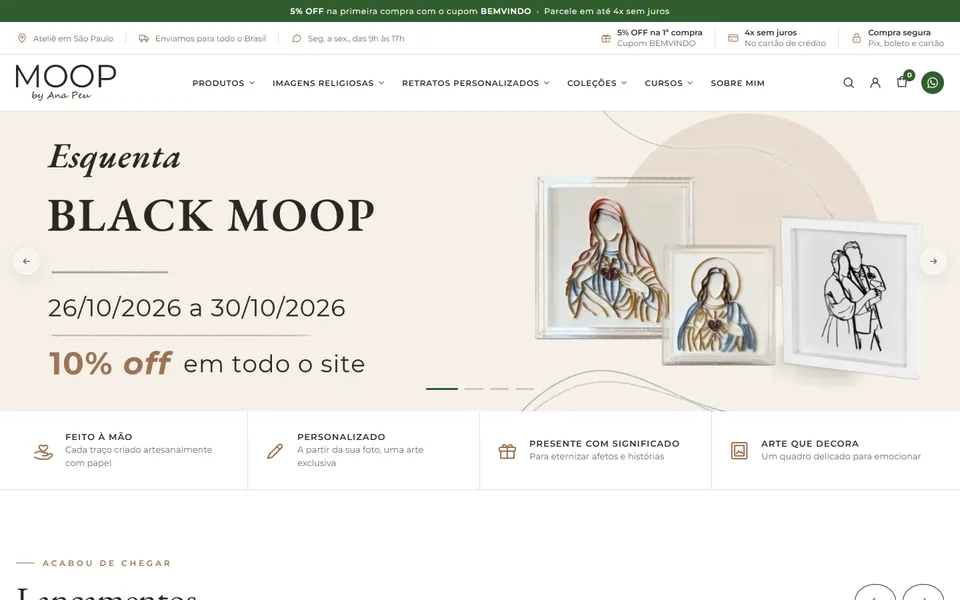Click Enviamos para todo o Brasil text
The image size is (960, 600).
210,39
